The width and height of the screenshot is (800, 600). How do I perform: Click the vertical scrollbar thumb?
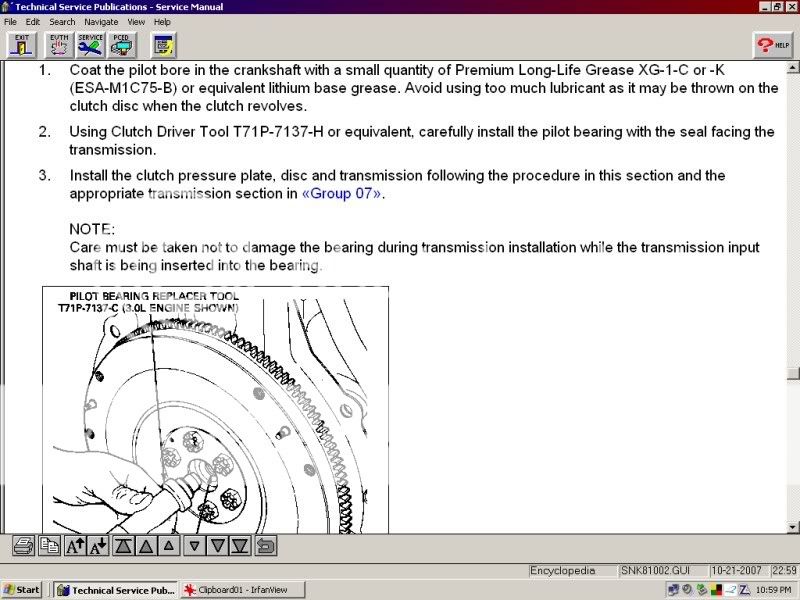[x=793, y=373]
